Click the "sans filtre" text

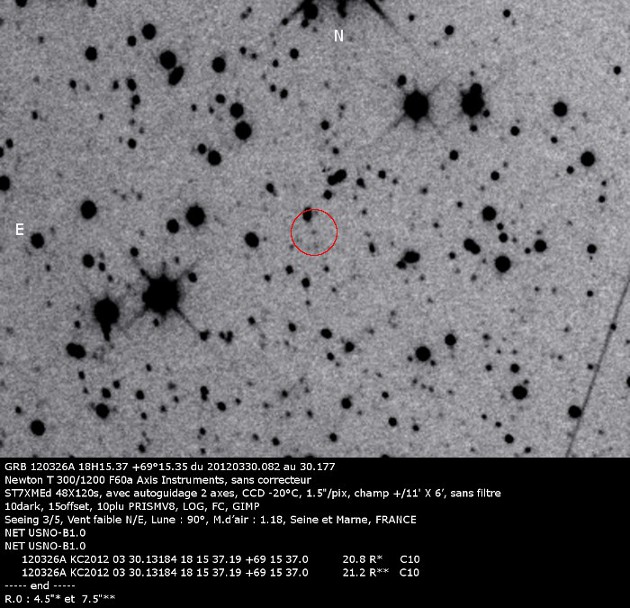[475, 493]
